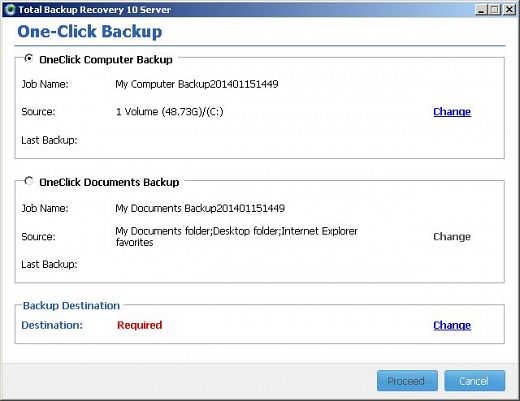
Task: Maximize the backup dialog window
Action: pos(495,9)
